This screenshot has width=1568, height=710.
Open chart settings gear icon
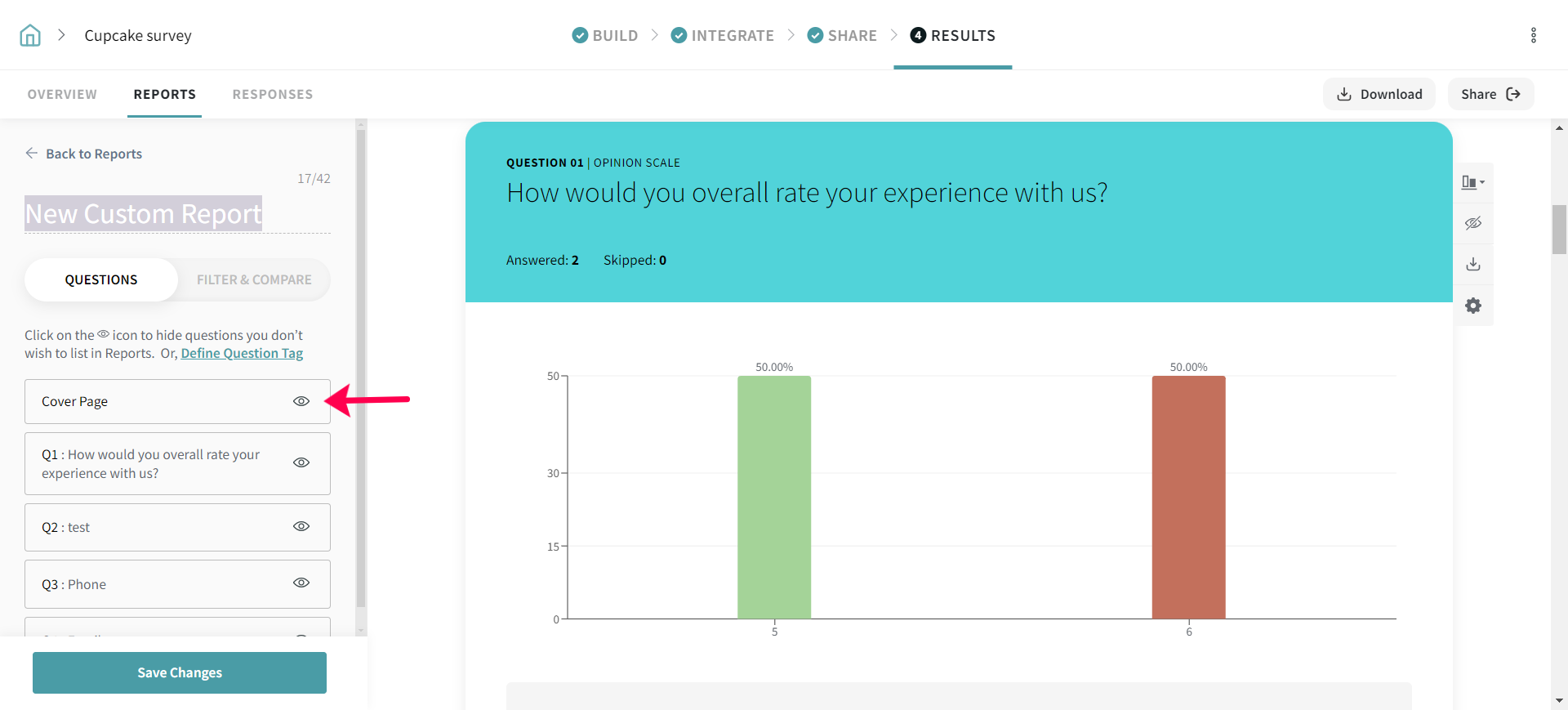[1472, 306]
